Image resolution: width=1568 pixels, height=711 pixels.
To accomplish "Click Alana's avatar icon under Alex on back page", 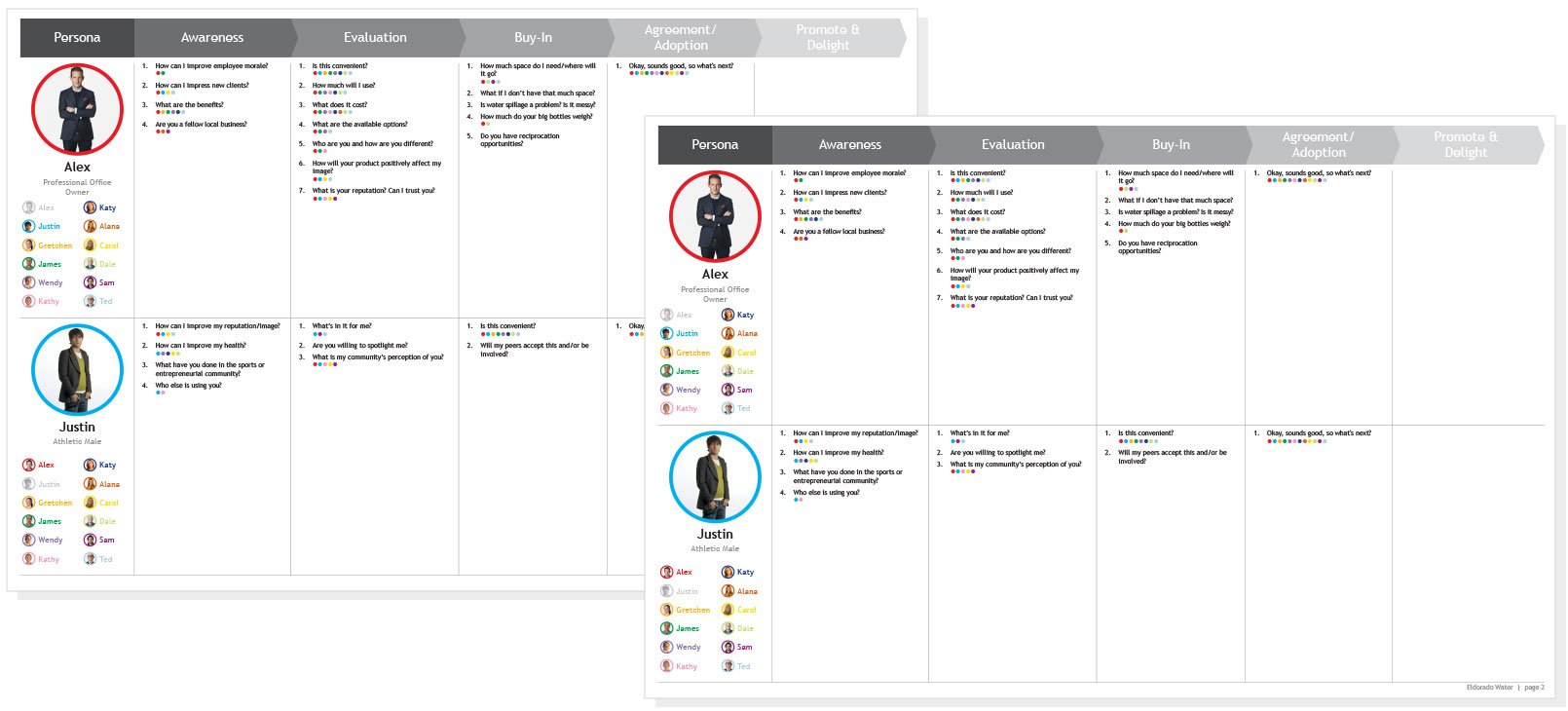I will coord(90,226).
